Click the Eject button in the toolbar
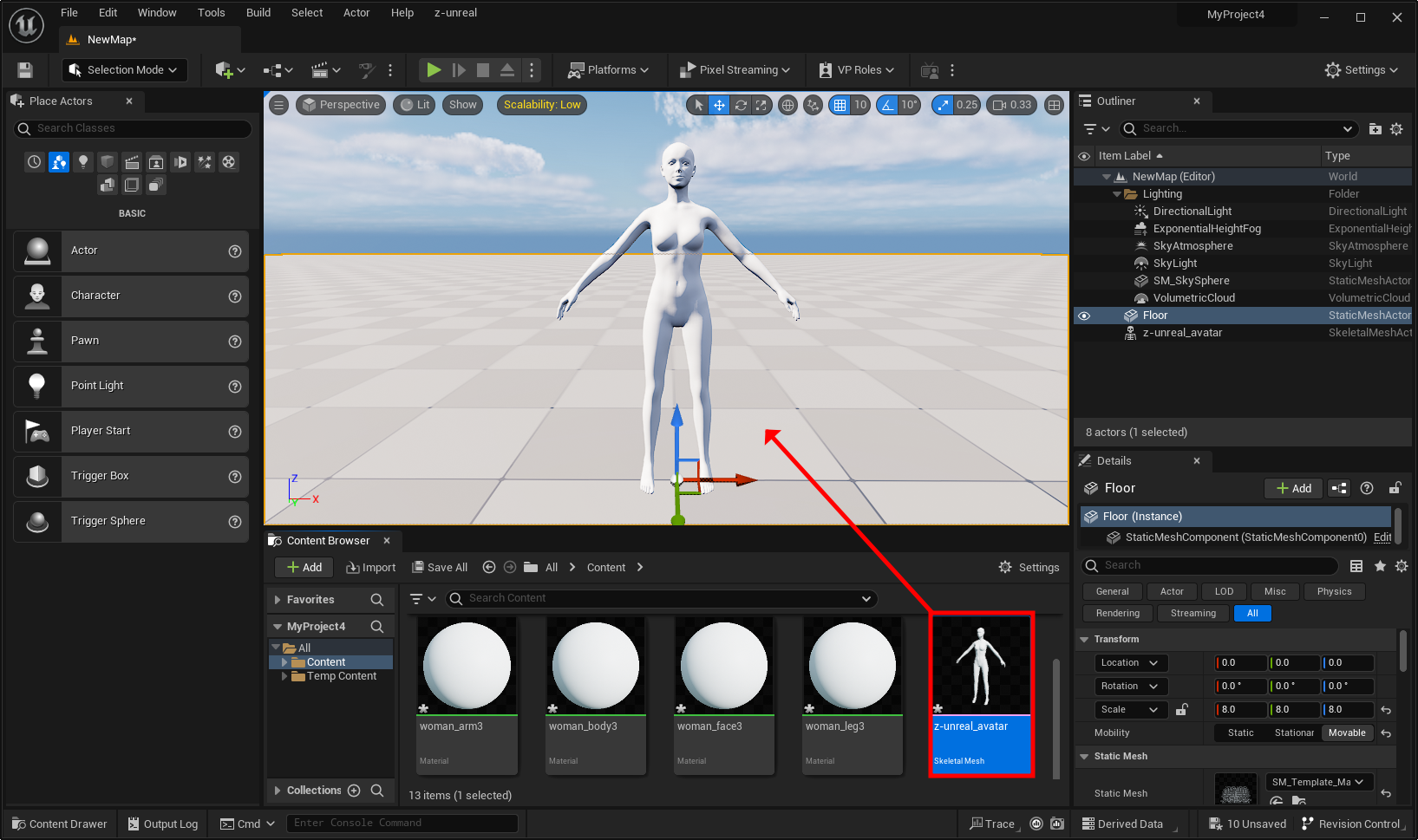Screen dimensions: 1418x840 (507, 70)
